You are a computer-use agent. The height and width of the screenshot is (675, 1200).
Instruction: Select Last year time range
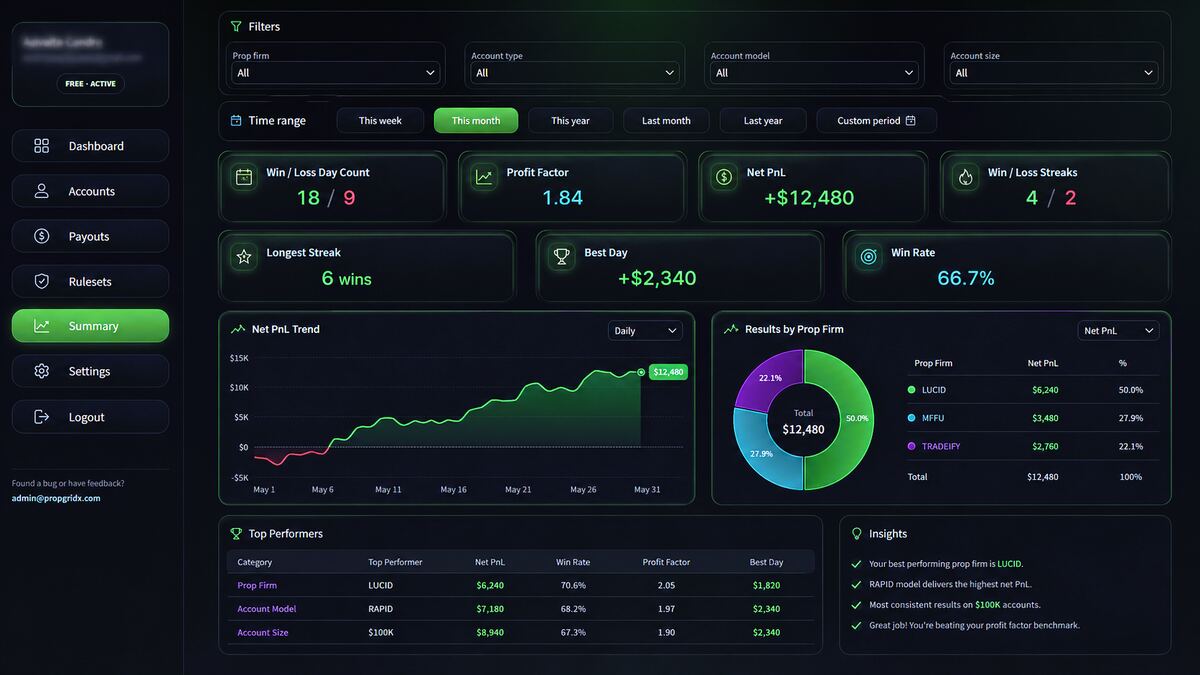(x=763, y=120)
